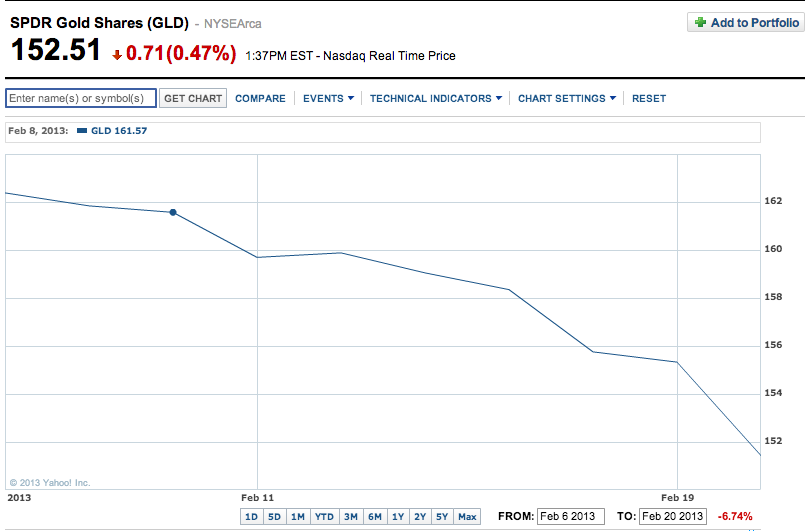This screenshot has height=531, width=809.
Task: Click the Feb 8, 2013 date legend
Action: pyautogui.click(x=38, y=131)
